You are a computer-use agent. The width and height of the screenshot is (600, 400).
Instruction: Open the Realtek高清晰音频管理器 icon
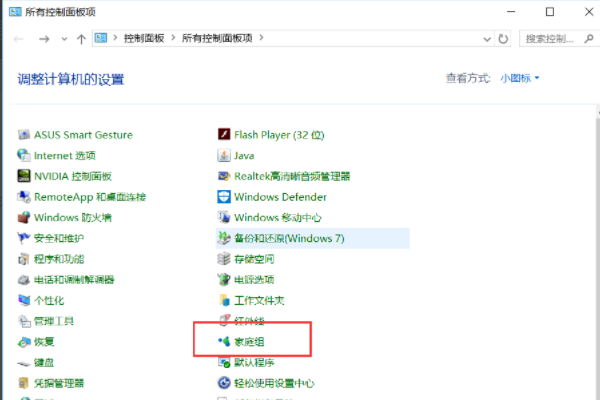(224, 176)
